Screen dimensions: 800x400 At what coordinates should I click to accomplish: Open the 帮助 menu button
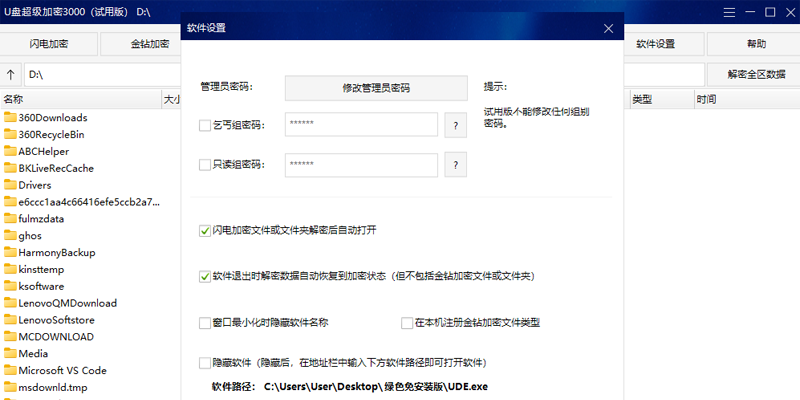click(756, 44)
